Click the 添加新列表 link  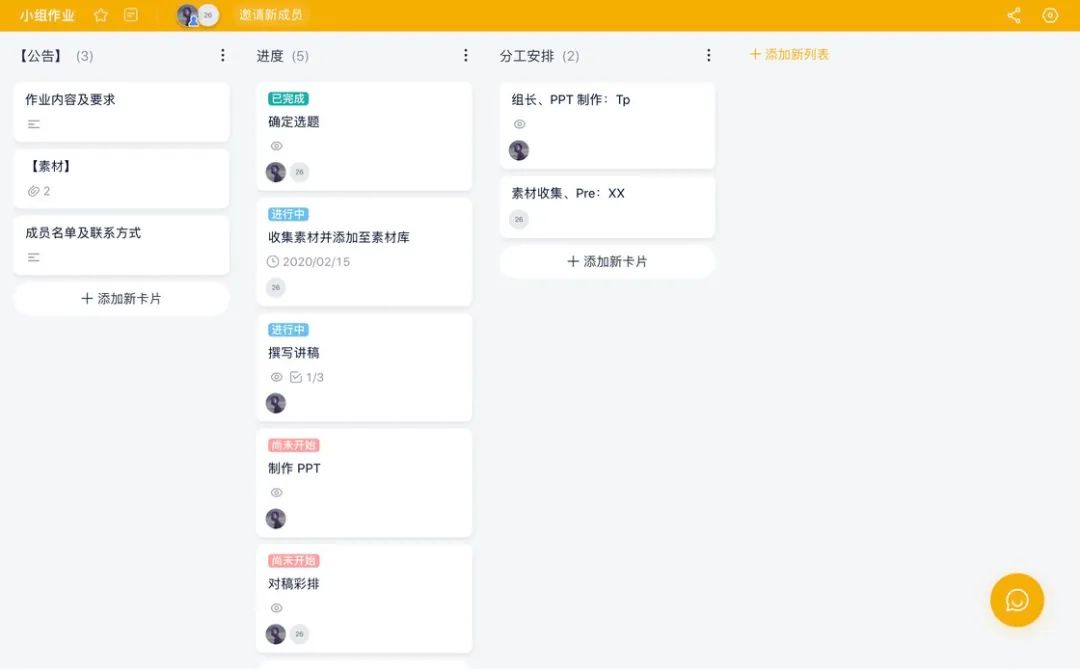pos(789,55)
